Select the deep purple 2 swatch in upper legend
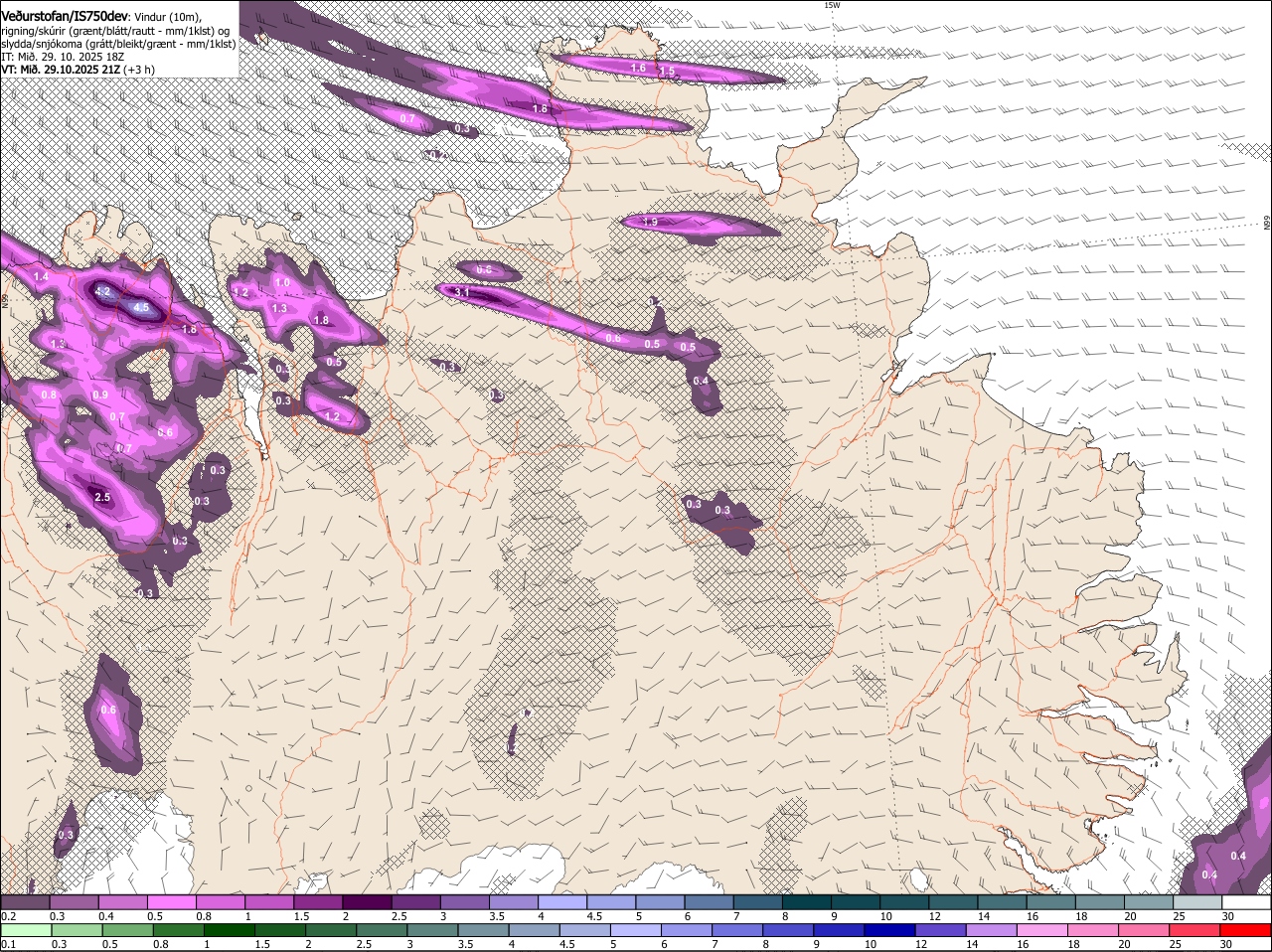The width and height of the screenshot is (1272, 952). pos(367,902)
